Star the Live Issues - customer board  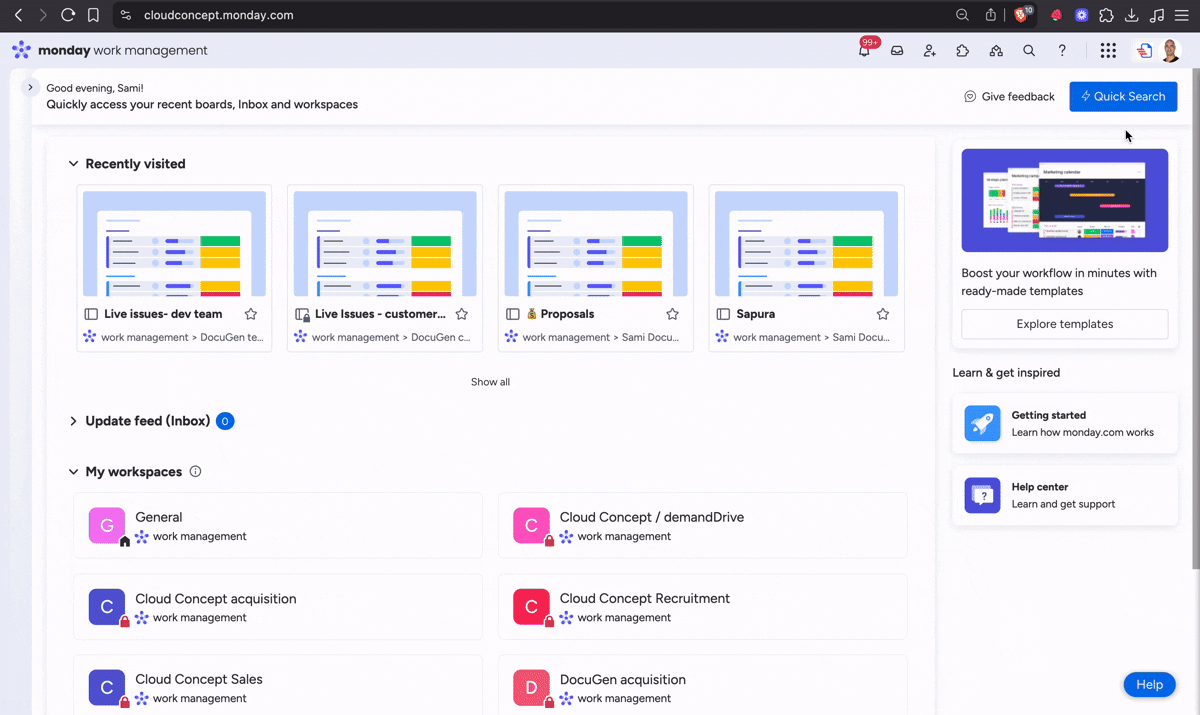pos(462,314)
